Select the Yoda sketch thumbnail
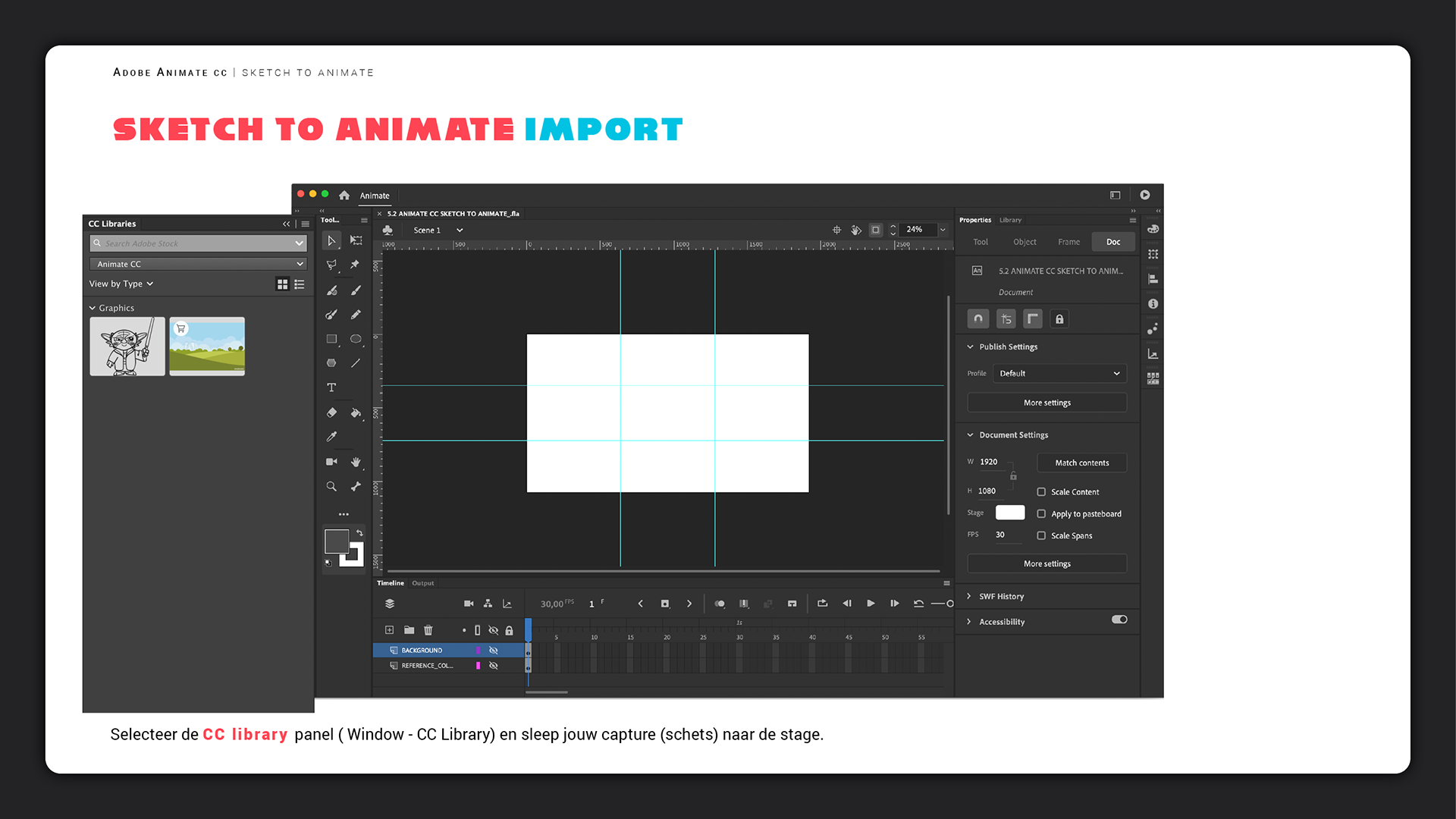The image size is (1456, 819). [x=127, y=347]
